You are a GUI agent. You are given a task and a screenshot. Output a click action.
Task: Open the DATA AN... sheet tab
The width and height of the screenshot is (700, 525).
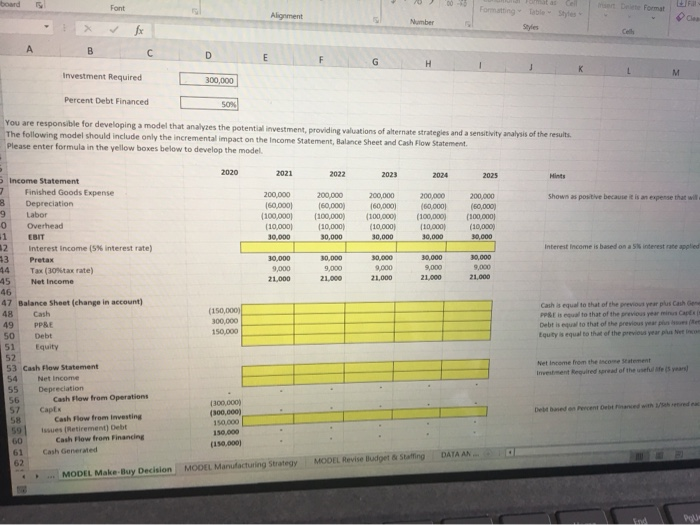459,454
